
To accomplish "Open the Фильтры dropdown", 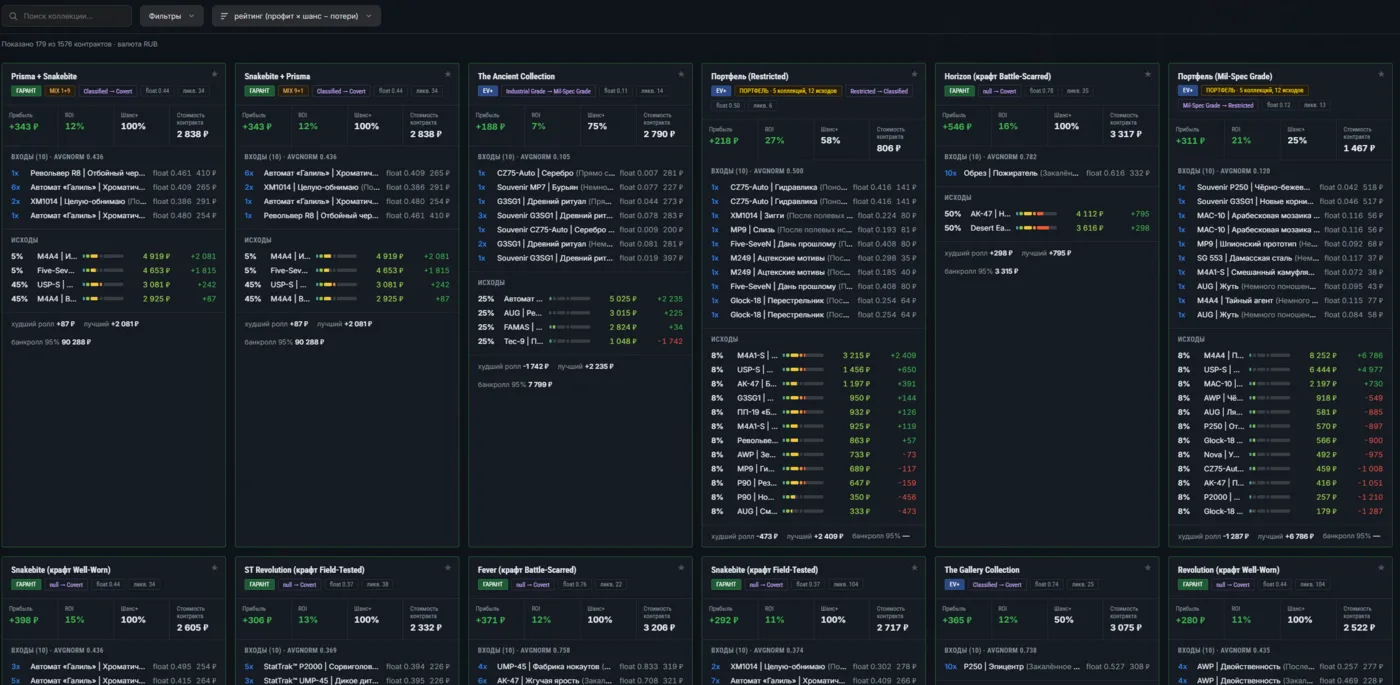I will pos(171,16).
